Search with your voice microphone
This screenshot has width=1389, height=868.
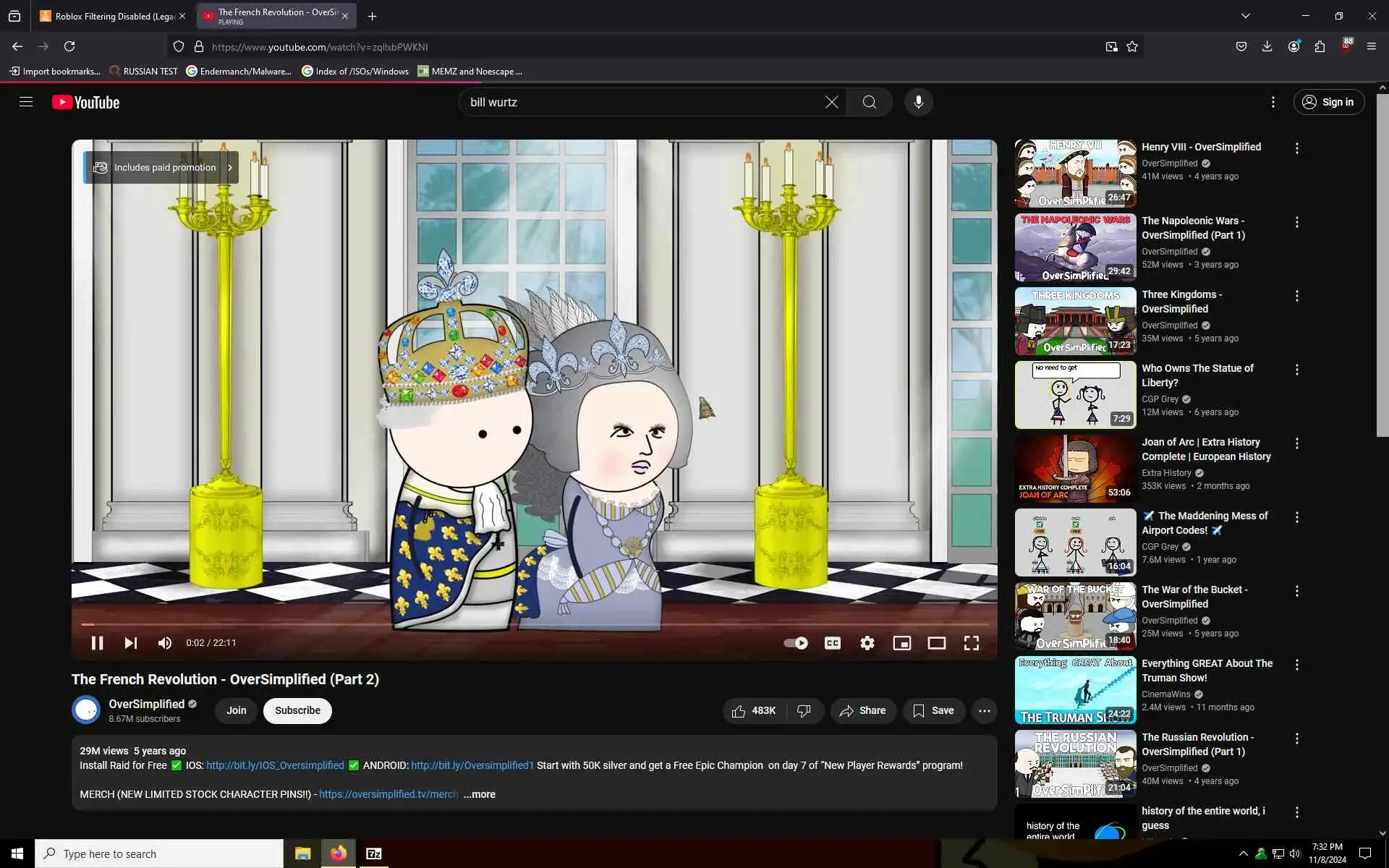click(x=918, y=102)
